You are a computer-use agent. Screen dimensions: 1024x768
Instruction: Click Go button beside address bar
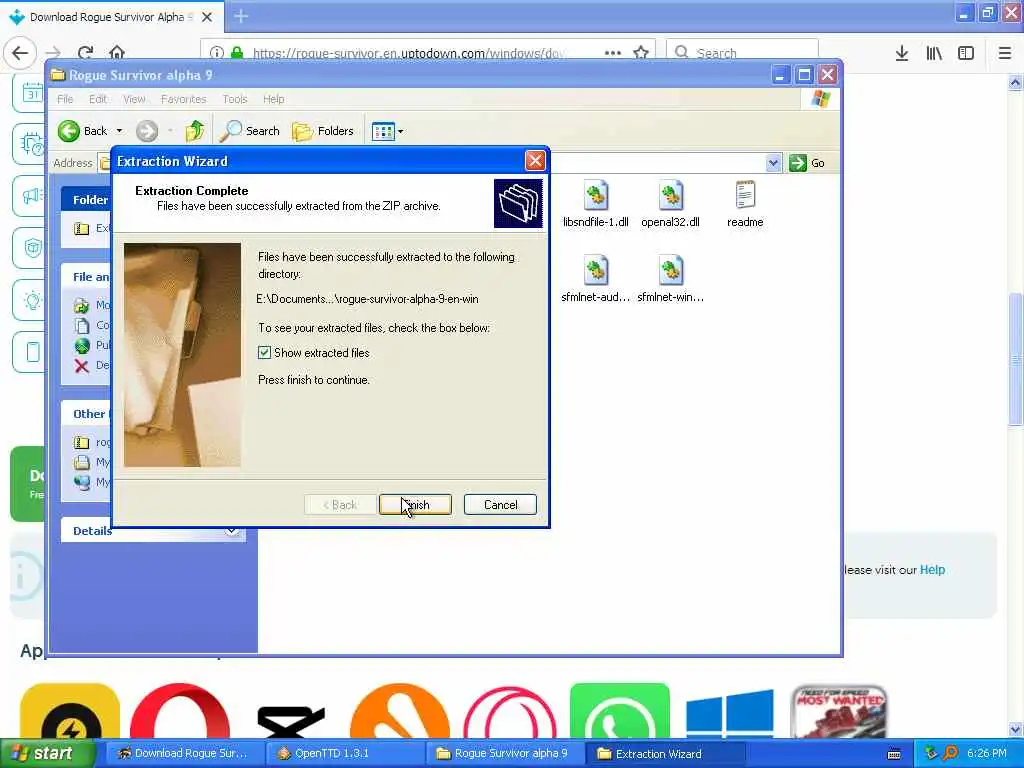[807, 163]
